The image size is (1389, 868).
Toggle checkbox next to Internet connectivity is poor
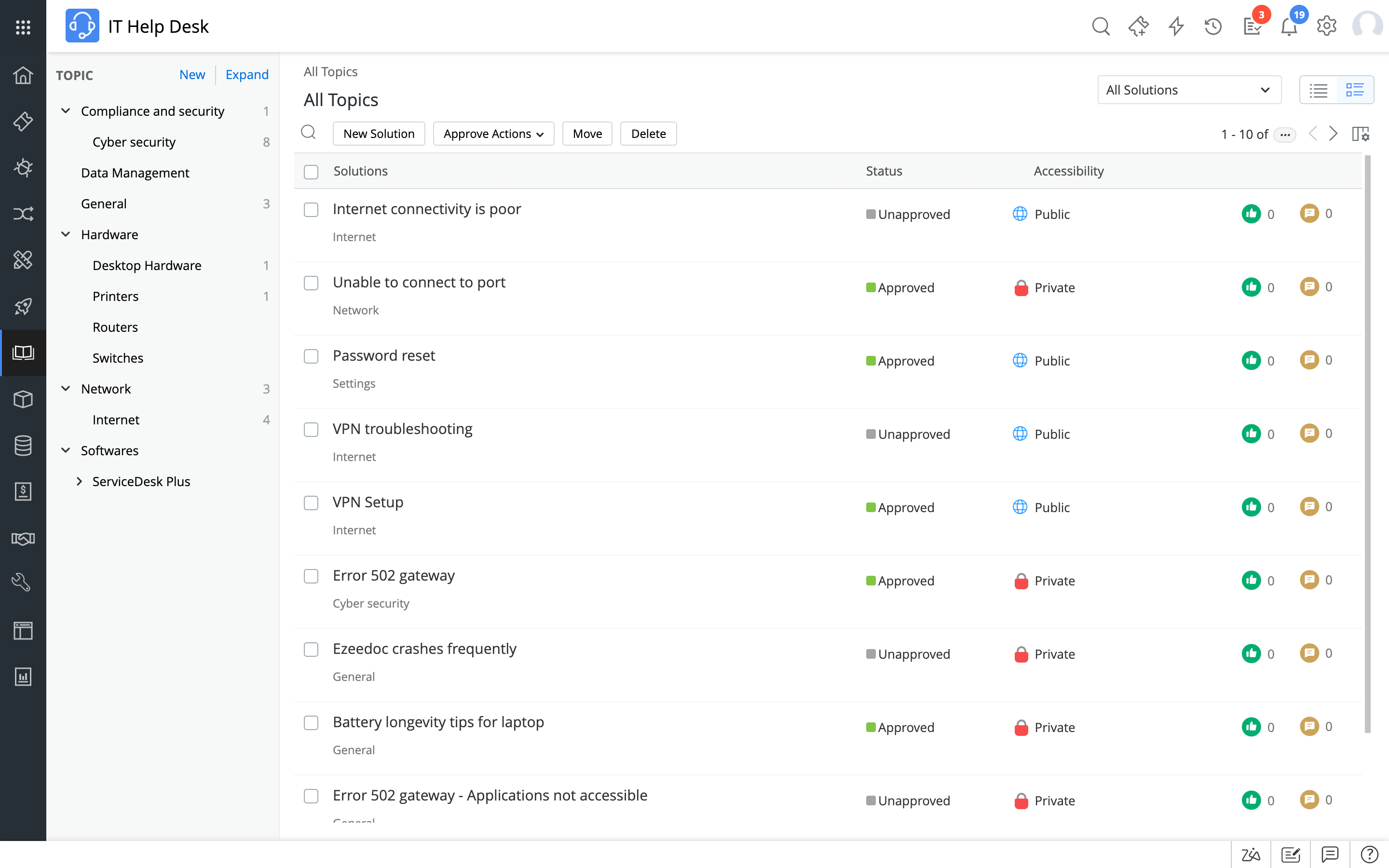coord(311,209)
